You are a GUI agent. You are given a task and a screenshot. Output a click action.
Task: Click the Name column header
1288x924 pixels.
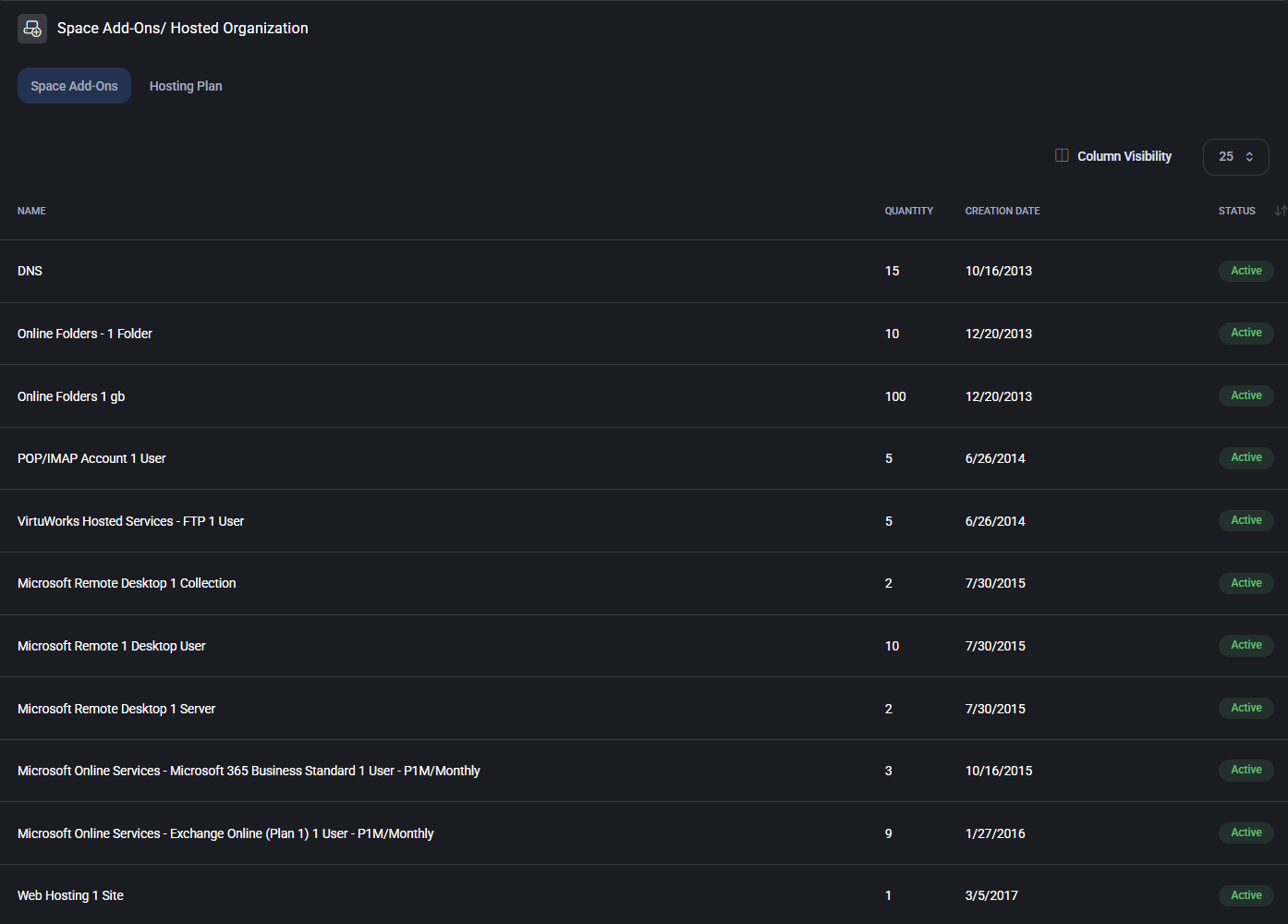pos(31,211)
